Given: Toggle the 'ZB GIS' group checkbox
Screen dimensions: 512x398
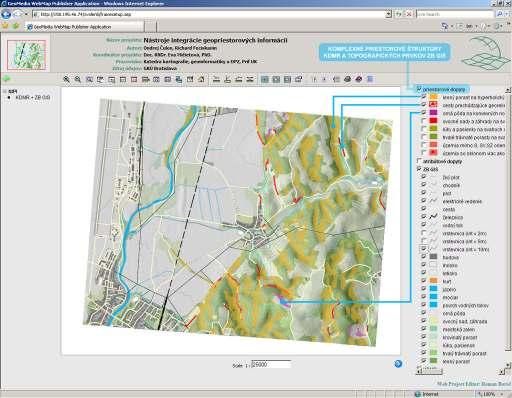Looking at the screenshot, I should click(x=419, y=169).
